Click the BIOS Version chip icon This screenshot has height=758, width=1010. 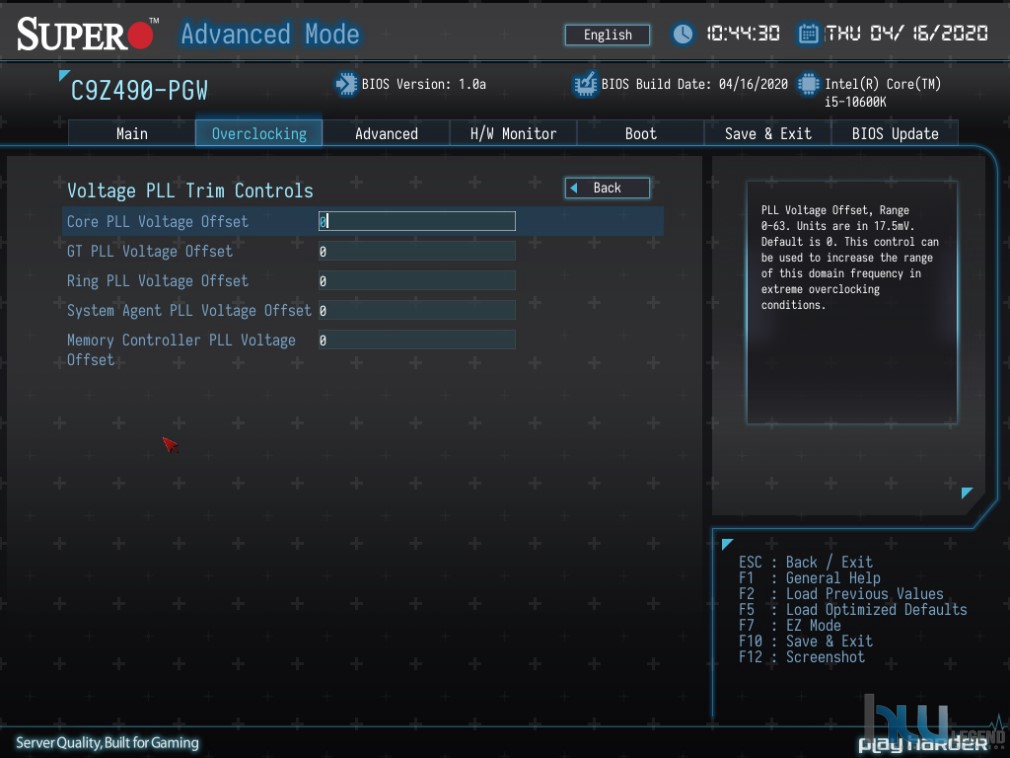[346, 84]
